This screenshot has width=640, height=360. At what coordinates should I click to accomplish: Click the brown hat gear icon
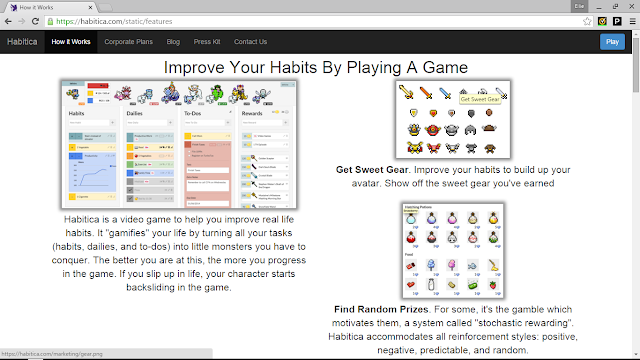489,129
